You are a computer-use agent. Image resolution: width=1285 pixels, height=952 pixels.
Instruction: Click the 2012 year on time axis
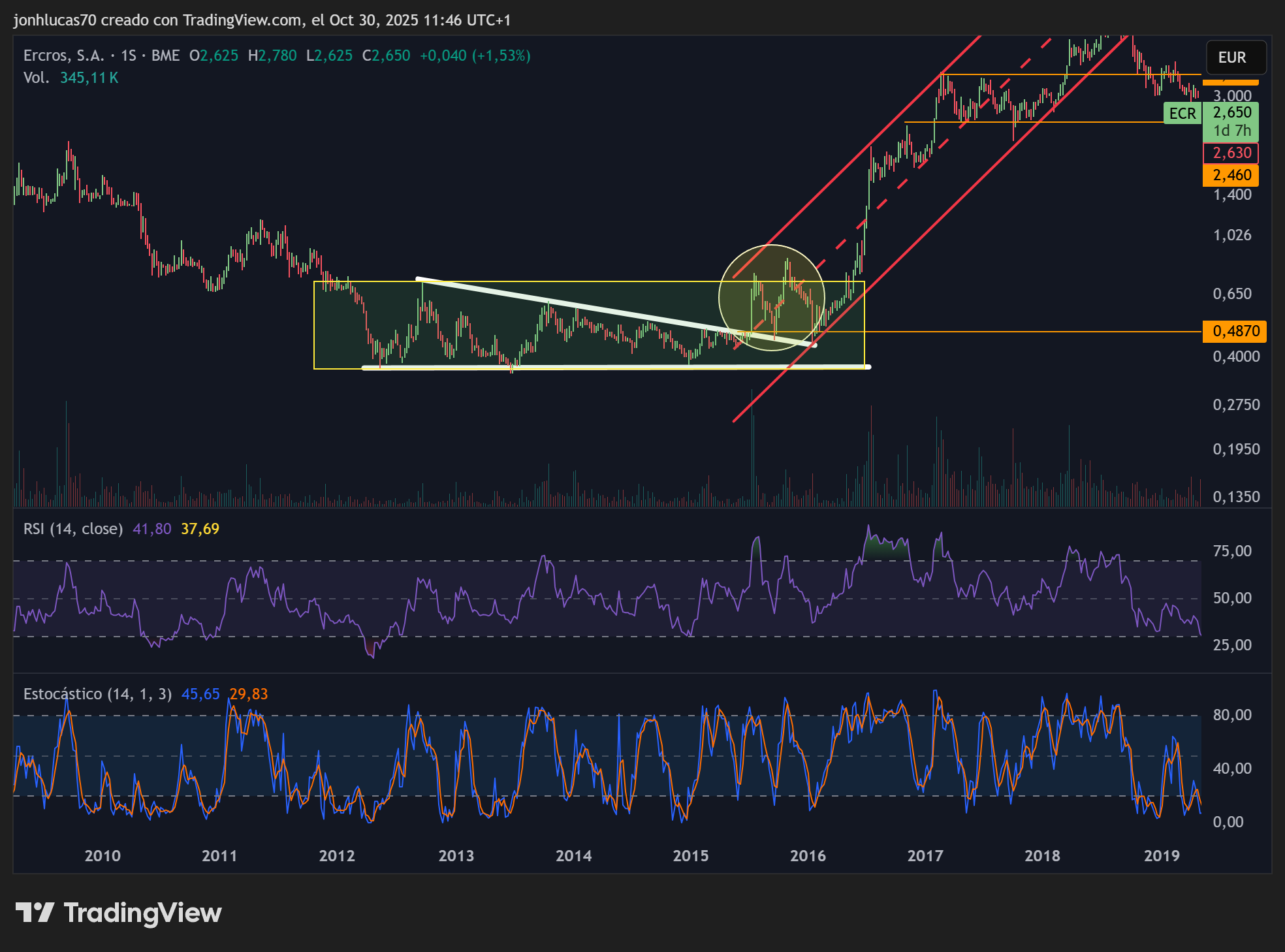(337, 856)
